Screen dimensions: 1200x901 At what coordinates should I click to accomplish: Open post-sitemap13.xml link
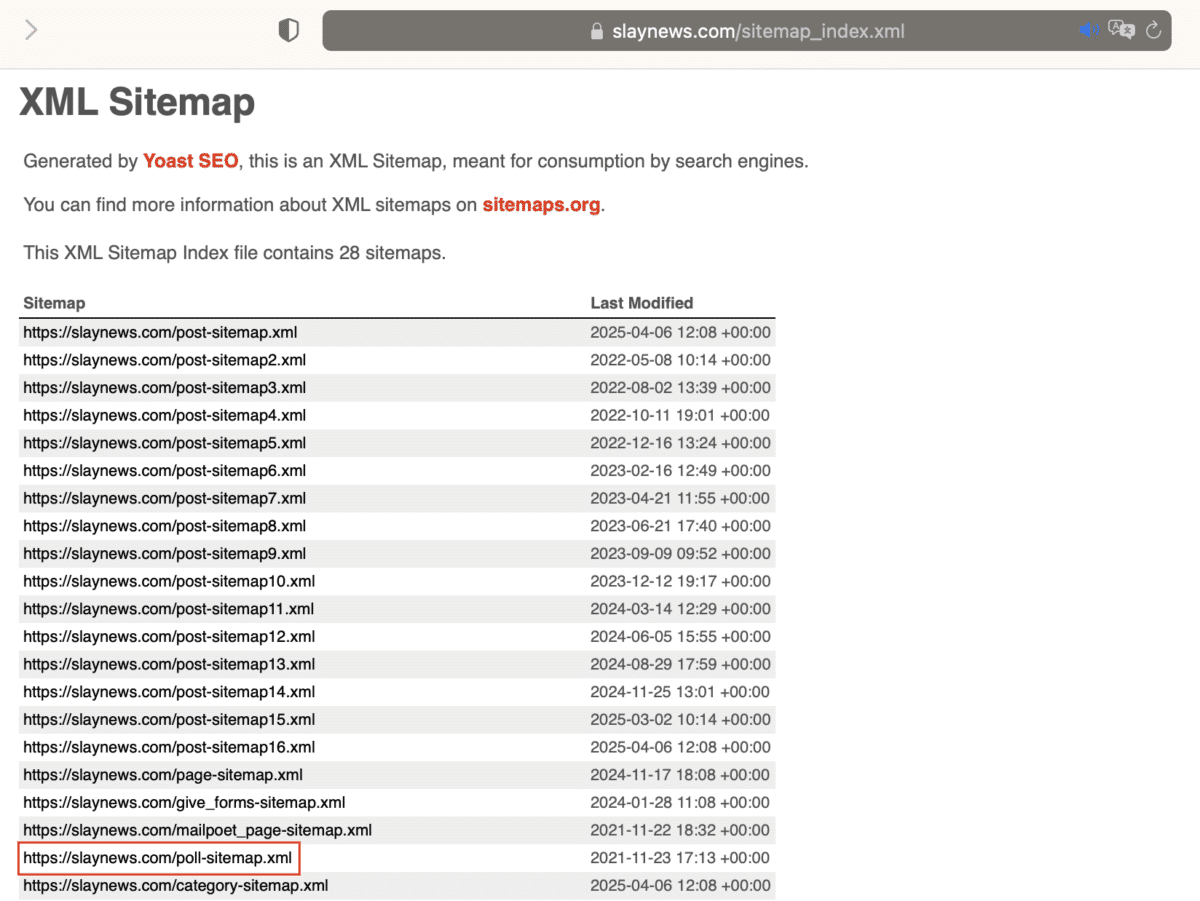169,664
